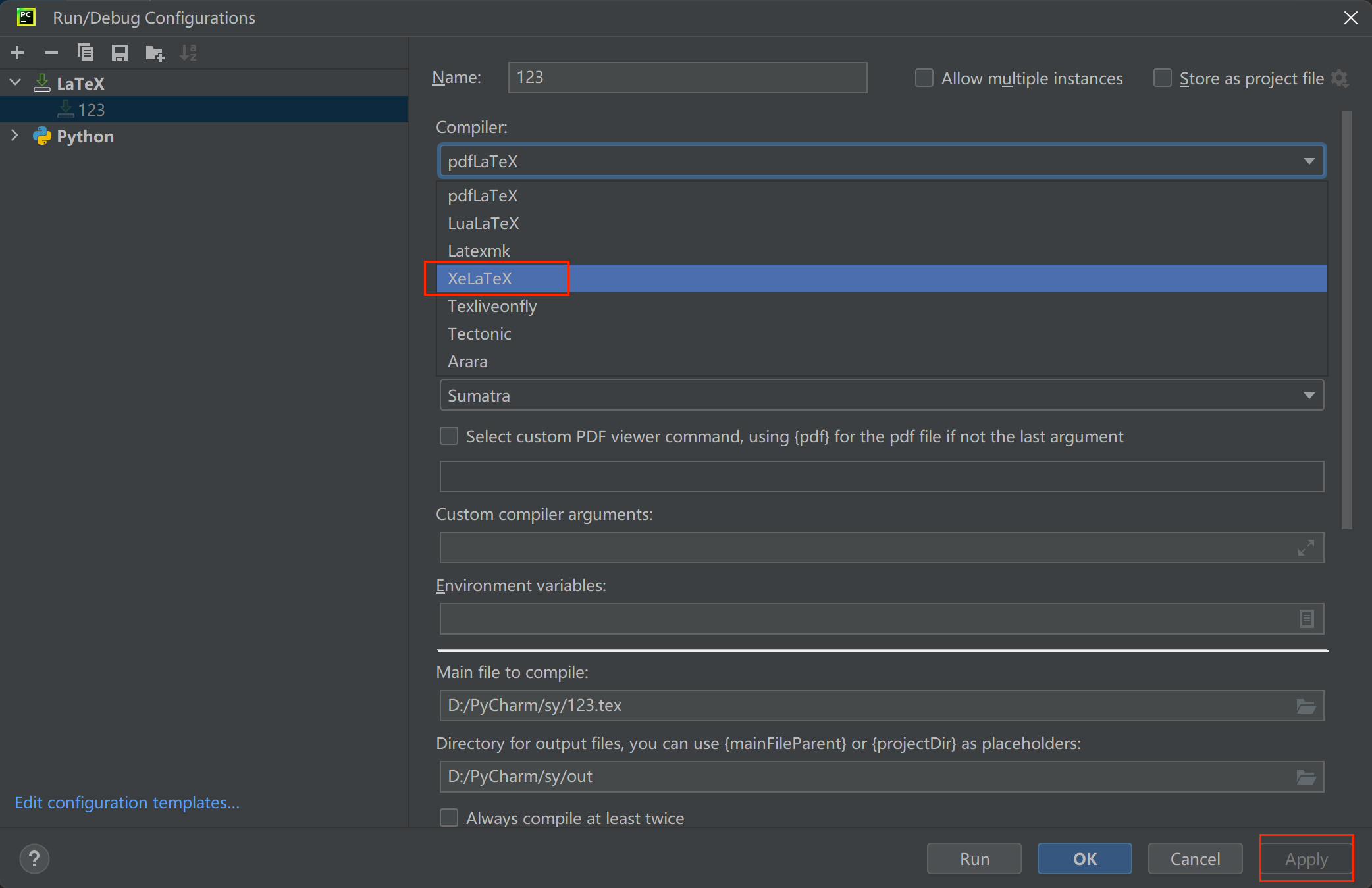Choose Tectonic from the compiler list
This screenshot has height=888, width=1372.
point(479,334)
